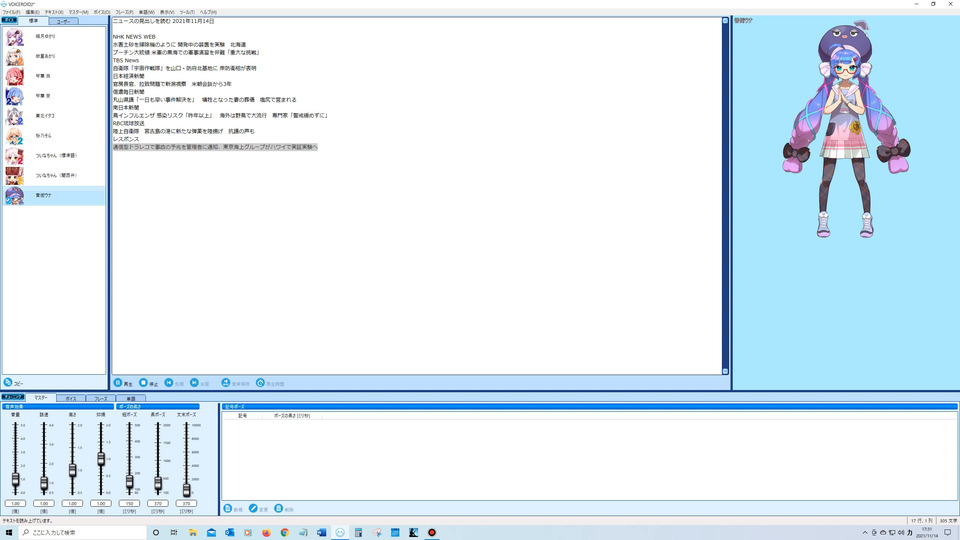Open Firefox from the taskbar
The width and height of the screenshot is (960, 540).
point(266,533)
